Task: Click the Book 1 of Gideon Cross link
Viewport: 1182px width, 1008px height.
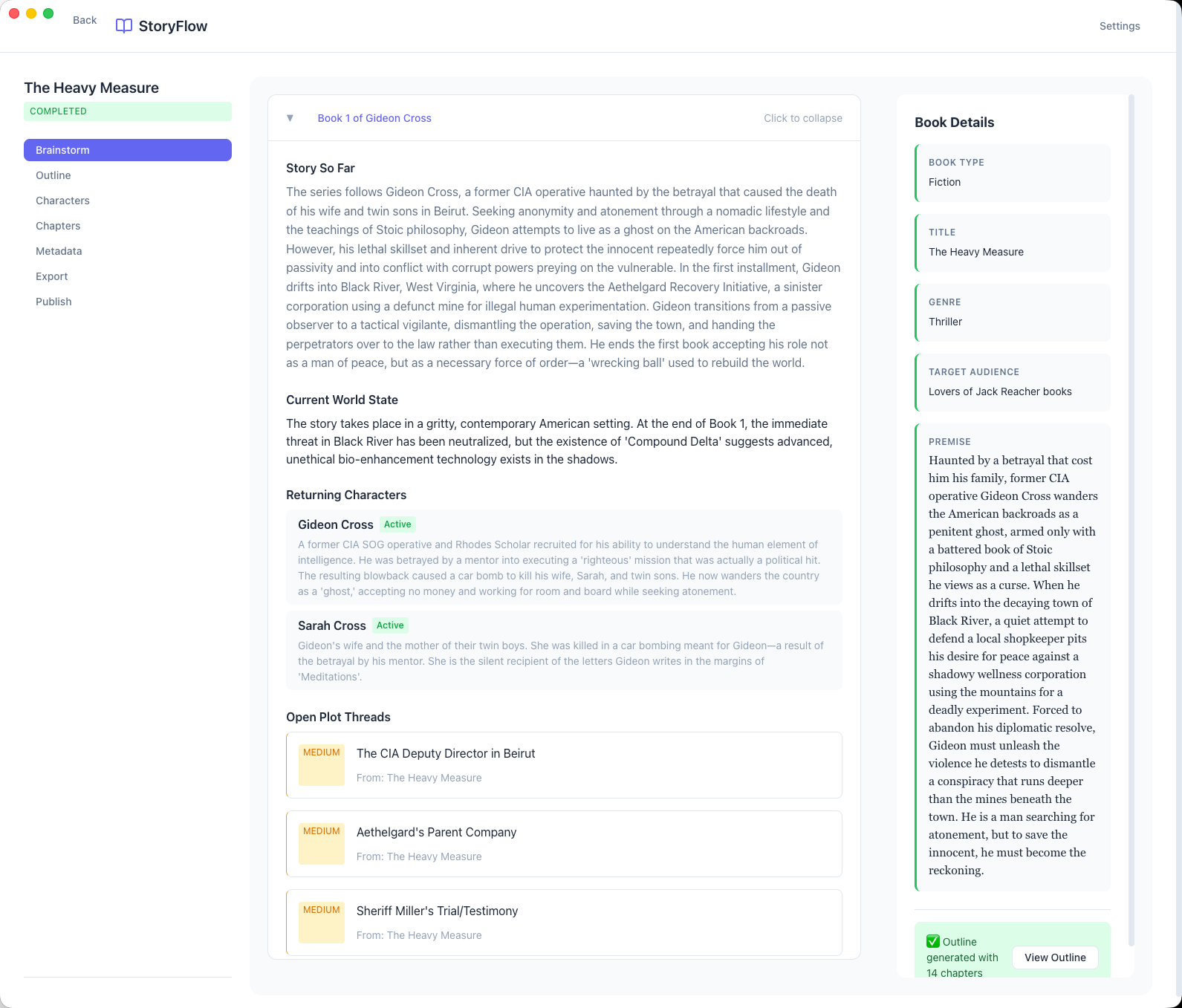Action: 374,118
